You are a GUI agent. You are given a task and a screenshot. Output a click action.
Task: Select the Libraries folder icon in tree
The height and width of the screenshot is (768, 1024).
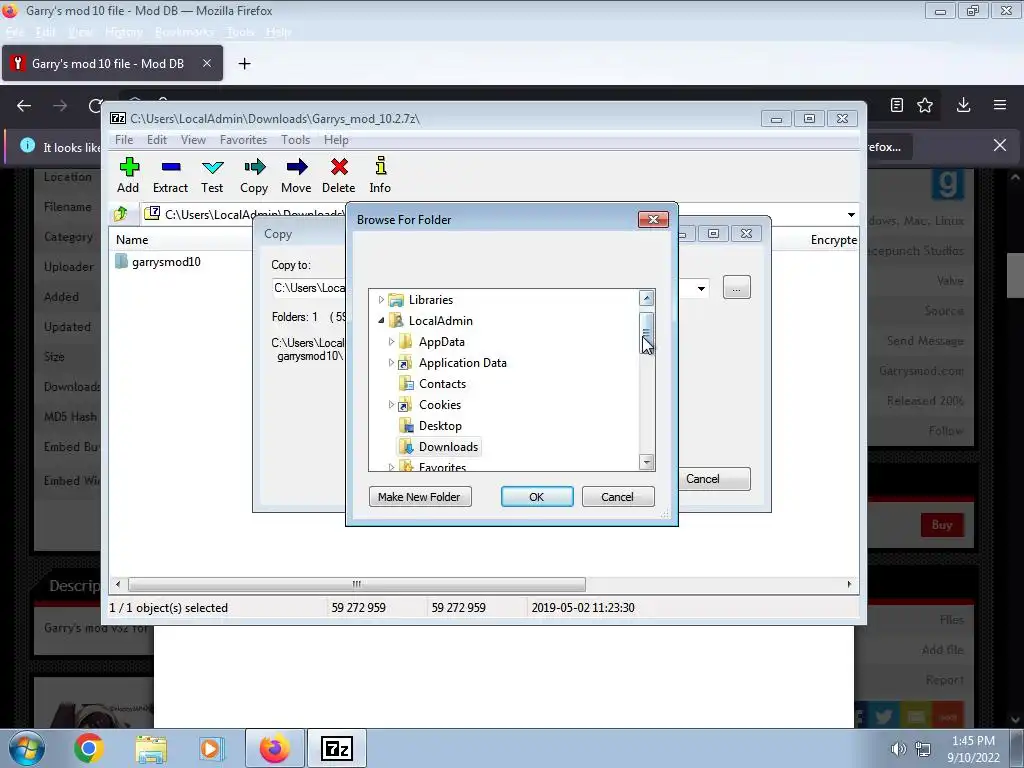(396, 300)
